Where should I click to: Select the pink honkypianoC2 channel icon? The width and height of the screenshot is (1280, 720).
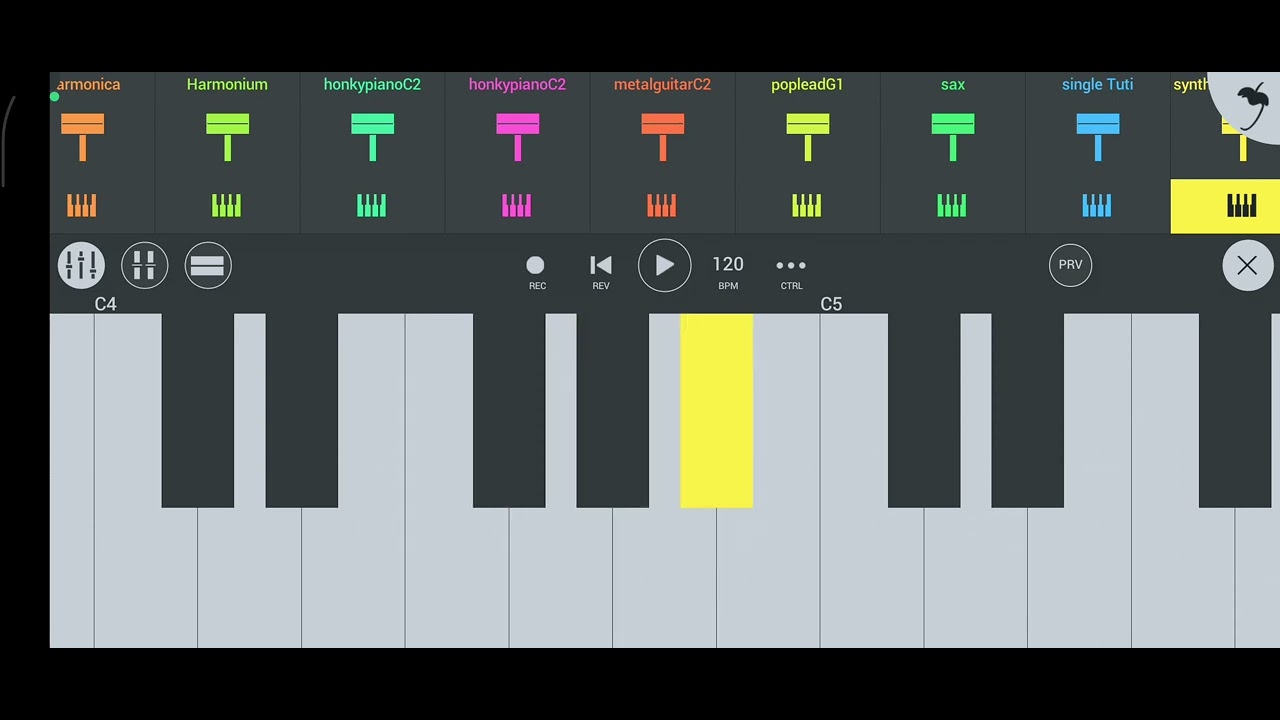click(x=517, y=137)
